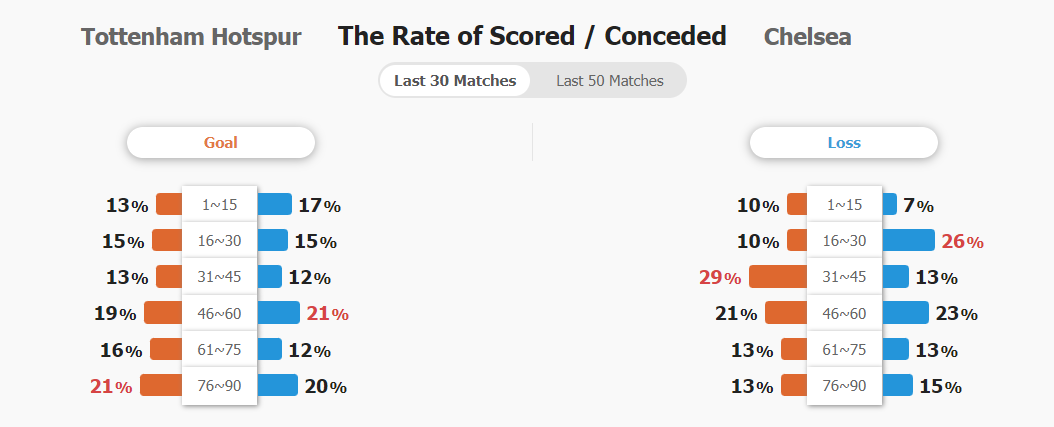The image size is (1054, 427).
Task: Click blue 21% bar in Goal chart
Action: (278, 313)
